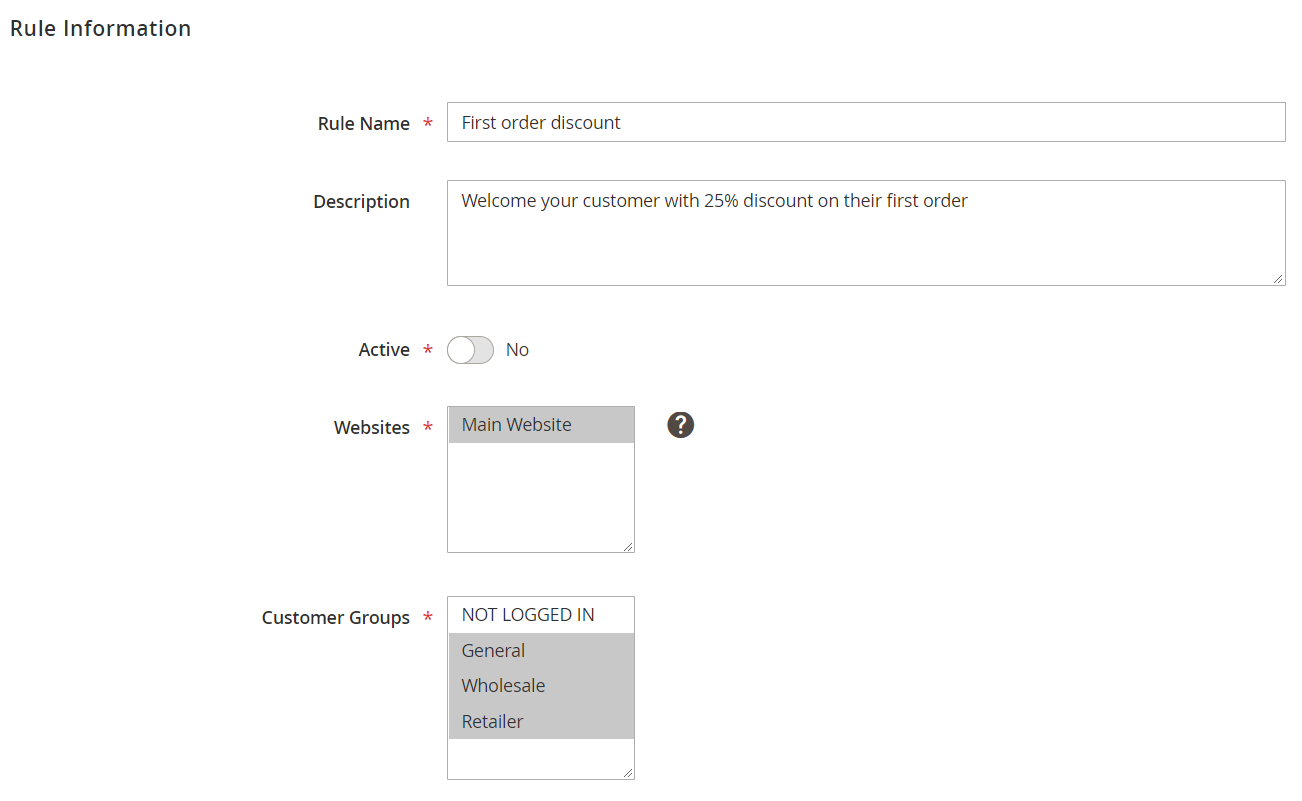Click inside the Description text area
1302x801 pixels.
(866, 233)
